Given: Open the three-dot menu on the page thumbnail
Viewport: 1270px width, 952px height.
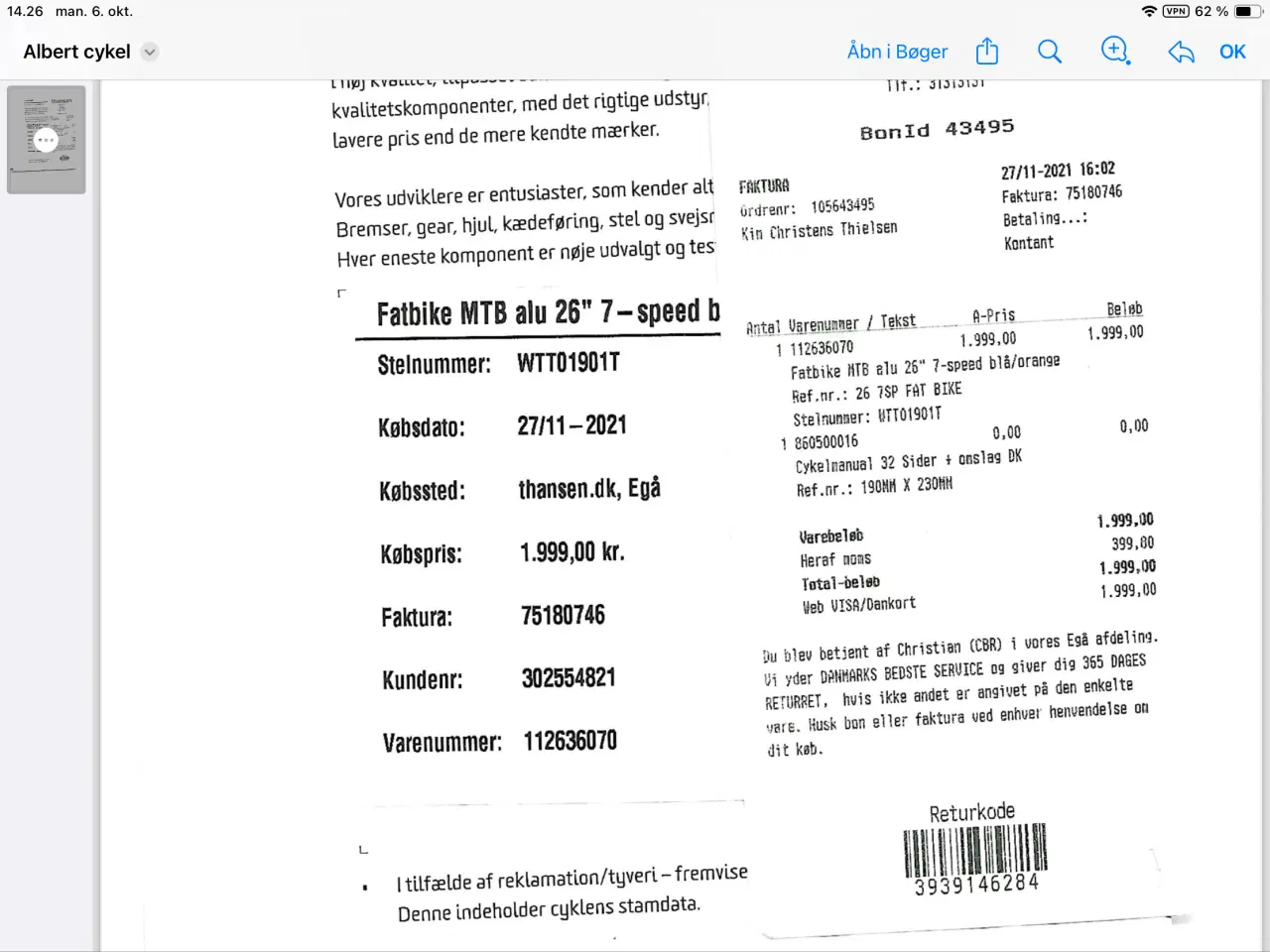Looking at the screenshot, I should point(46,140).
